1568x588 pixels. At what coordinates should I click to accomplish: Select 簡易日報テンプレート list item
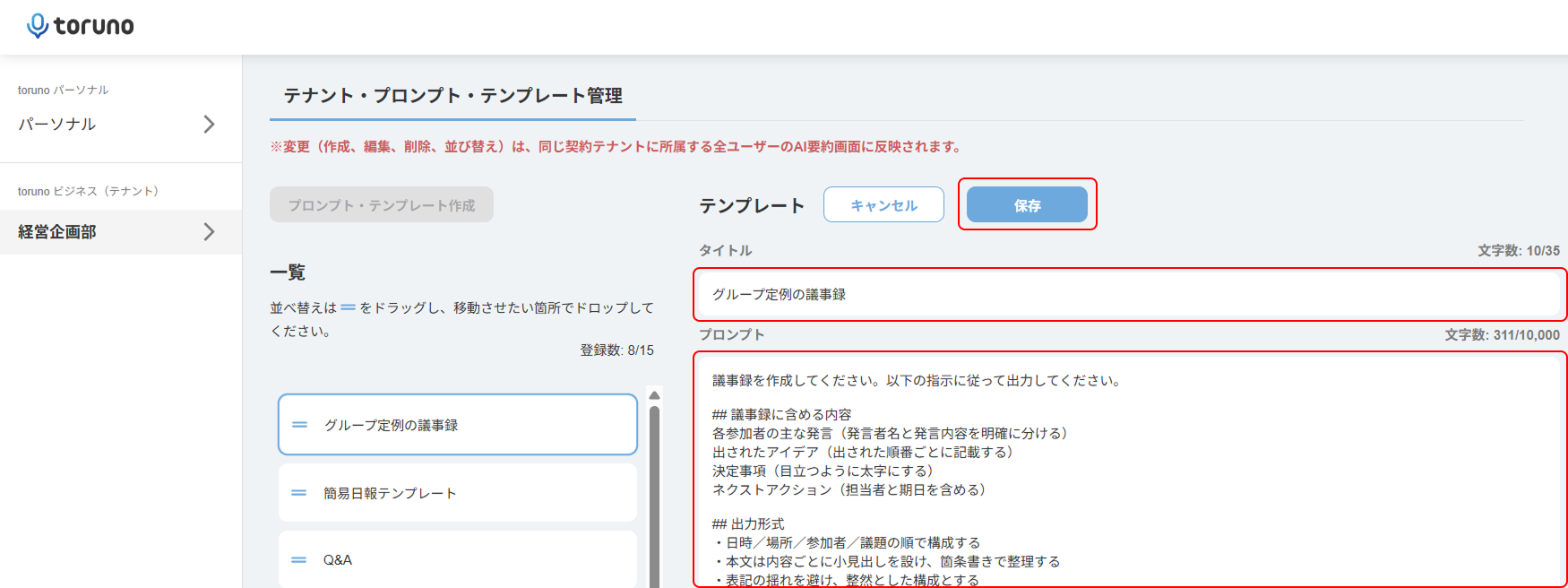point(458,493)
